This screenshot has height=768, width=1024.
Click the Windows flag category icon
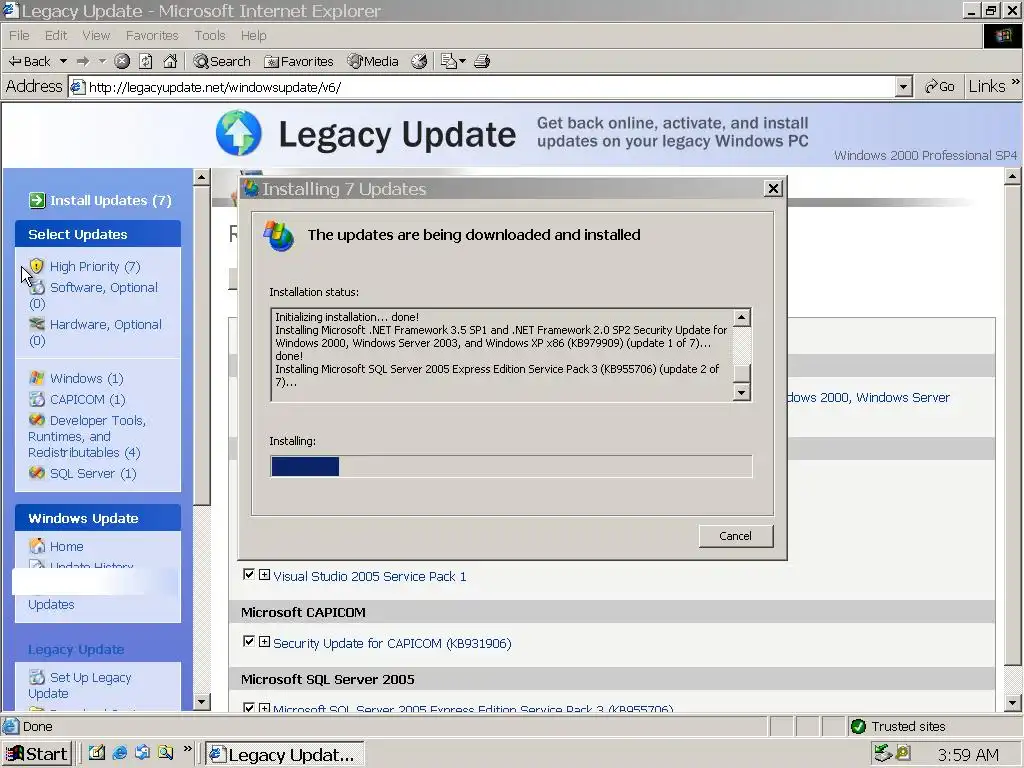tap(37, 378)
